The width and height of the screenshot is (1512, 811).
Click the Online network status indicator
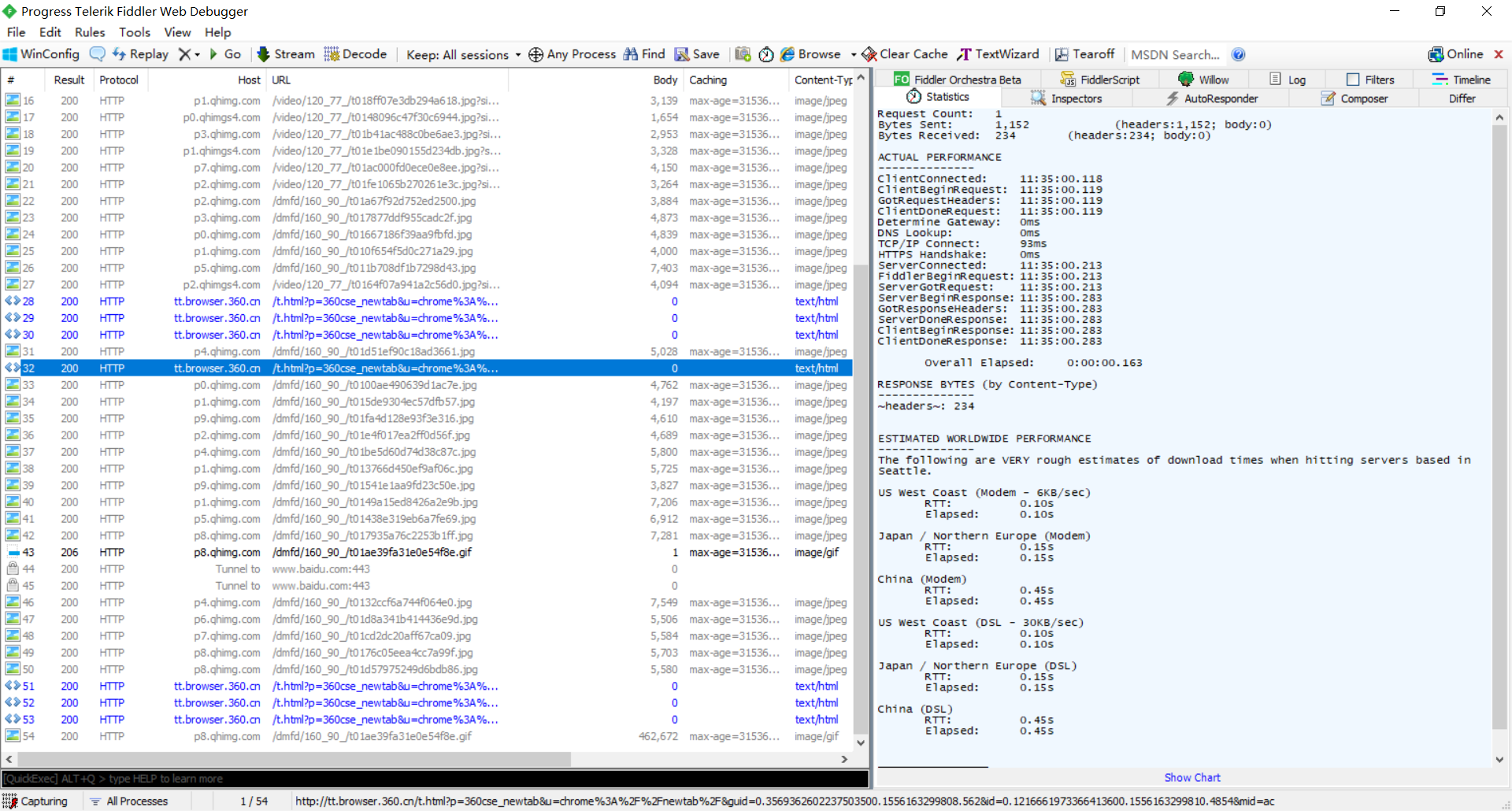[1455, 54]
